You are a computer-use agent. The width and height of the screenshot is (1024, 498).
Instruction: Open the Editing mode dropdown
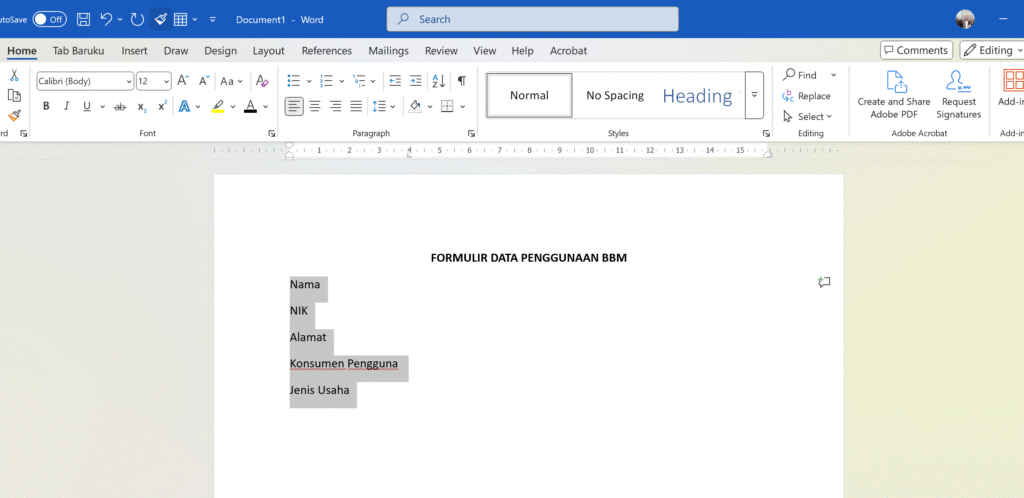tap(991, 50)
